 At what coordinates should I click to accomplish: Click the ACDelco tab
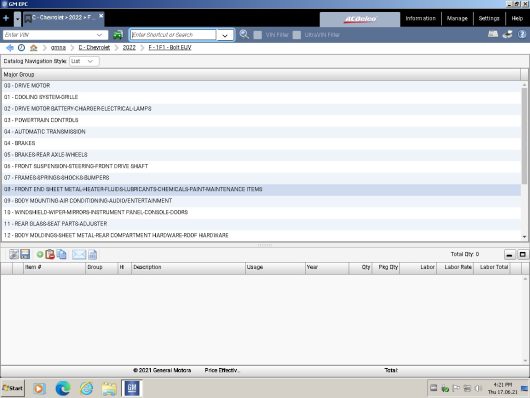(360, 19)
